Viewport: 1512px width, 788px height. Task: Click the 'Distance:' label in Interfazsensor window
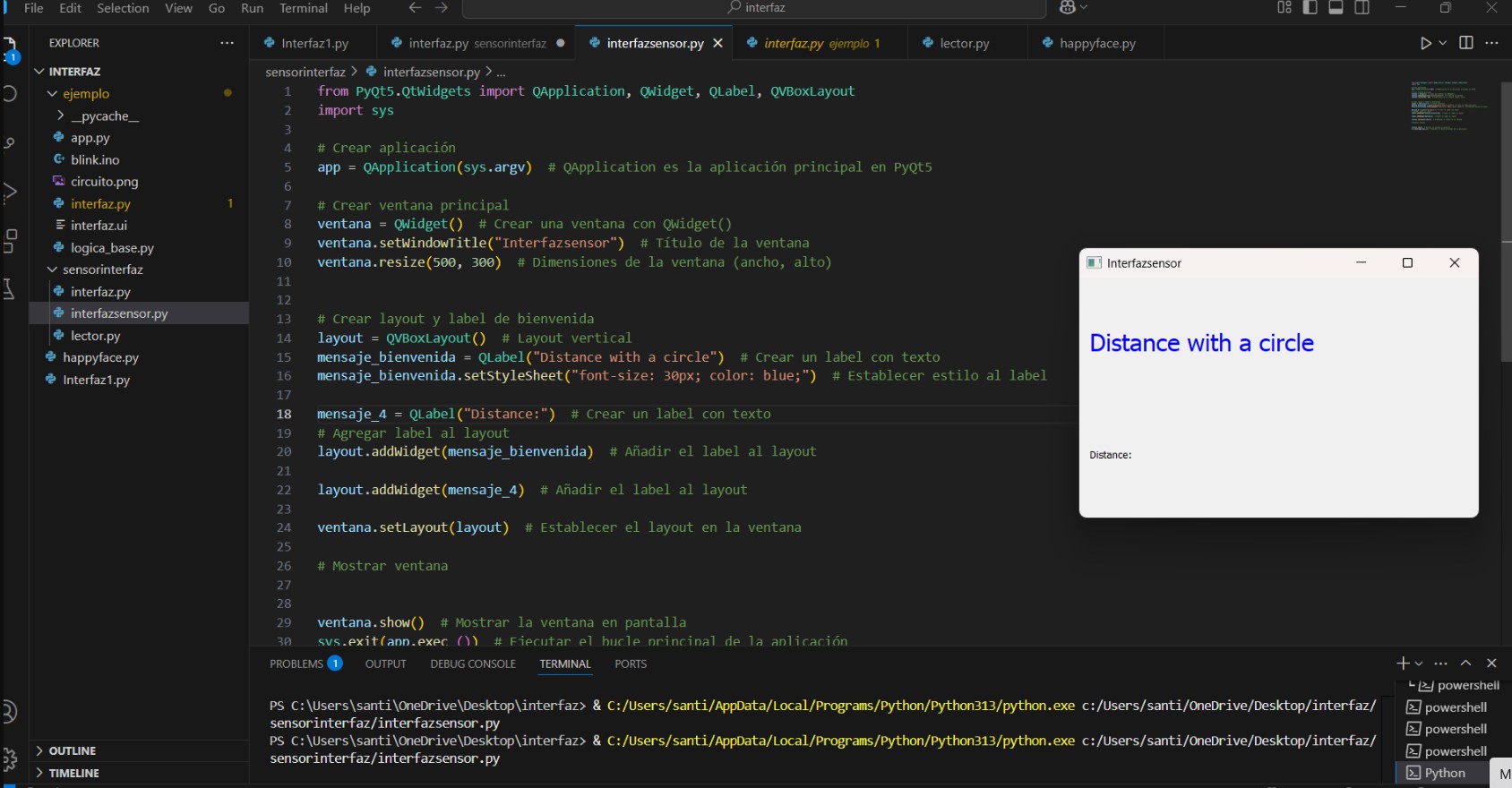(x=1111, y=455)
